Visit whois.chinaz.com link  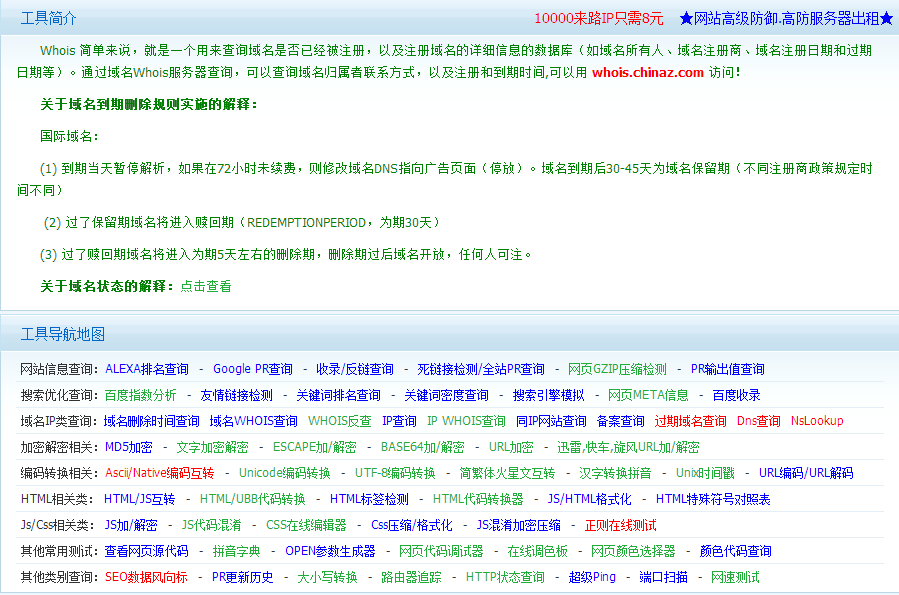(x=648, y=72)
